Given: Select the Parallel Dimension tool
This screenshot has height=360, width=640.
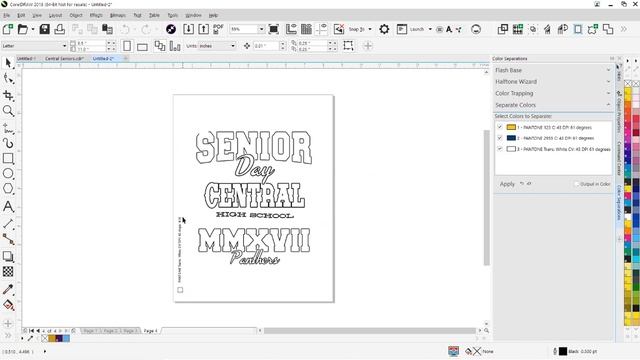Looking at the screenshot, I should coord(8,223).
